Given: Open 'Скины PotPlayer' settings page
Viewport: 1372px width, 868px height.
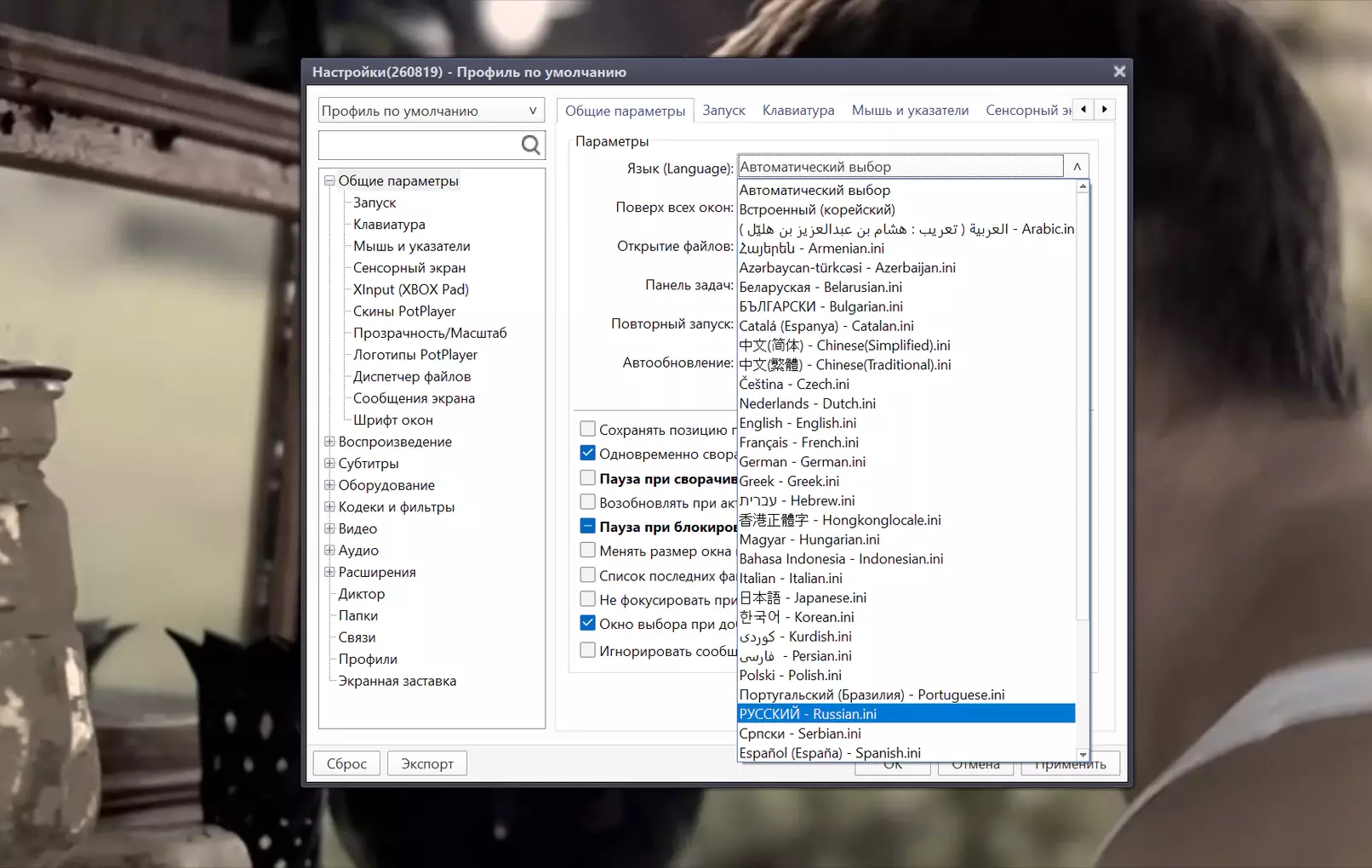Looking at the screenshot, I should coord(404,311).
